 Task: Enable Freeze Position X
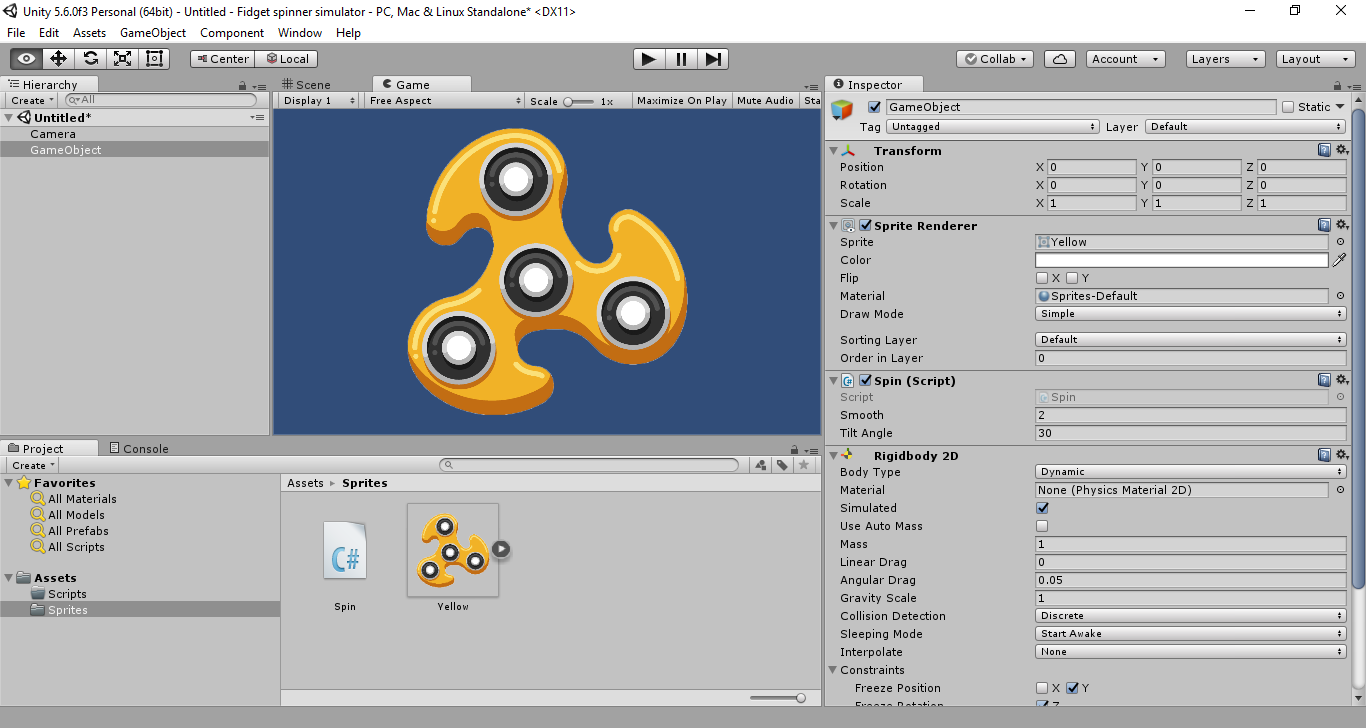coord(1042,688)
